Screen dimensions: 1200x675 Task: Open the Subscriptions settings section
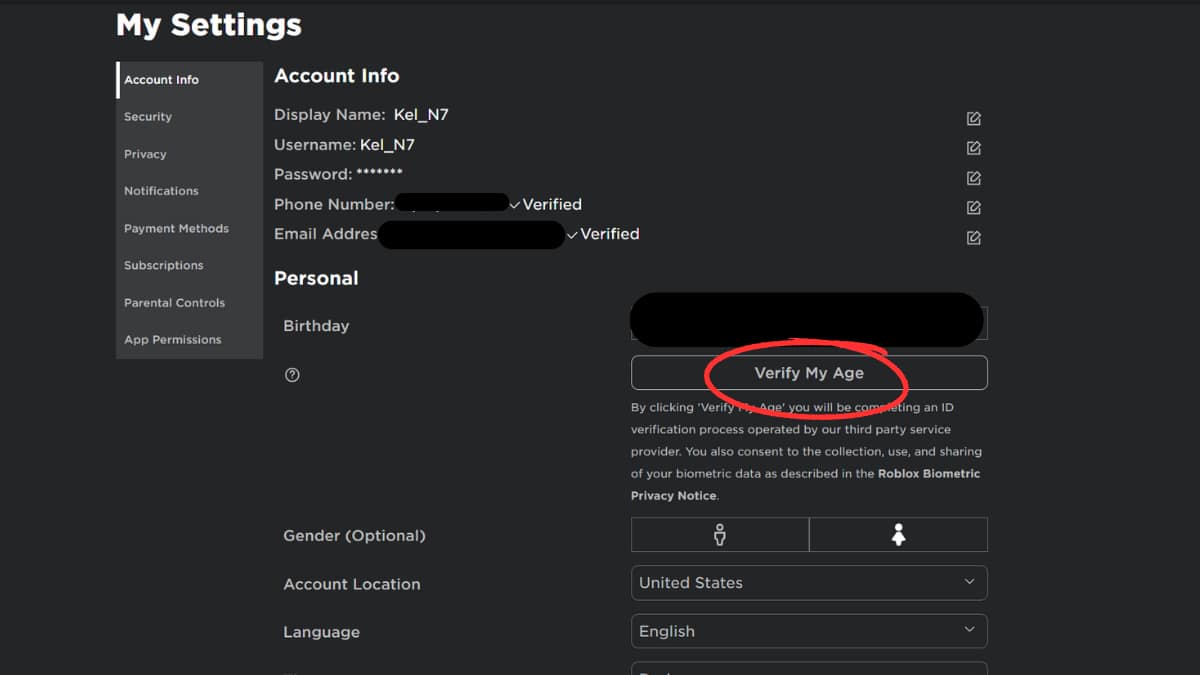163,265
